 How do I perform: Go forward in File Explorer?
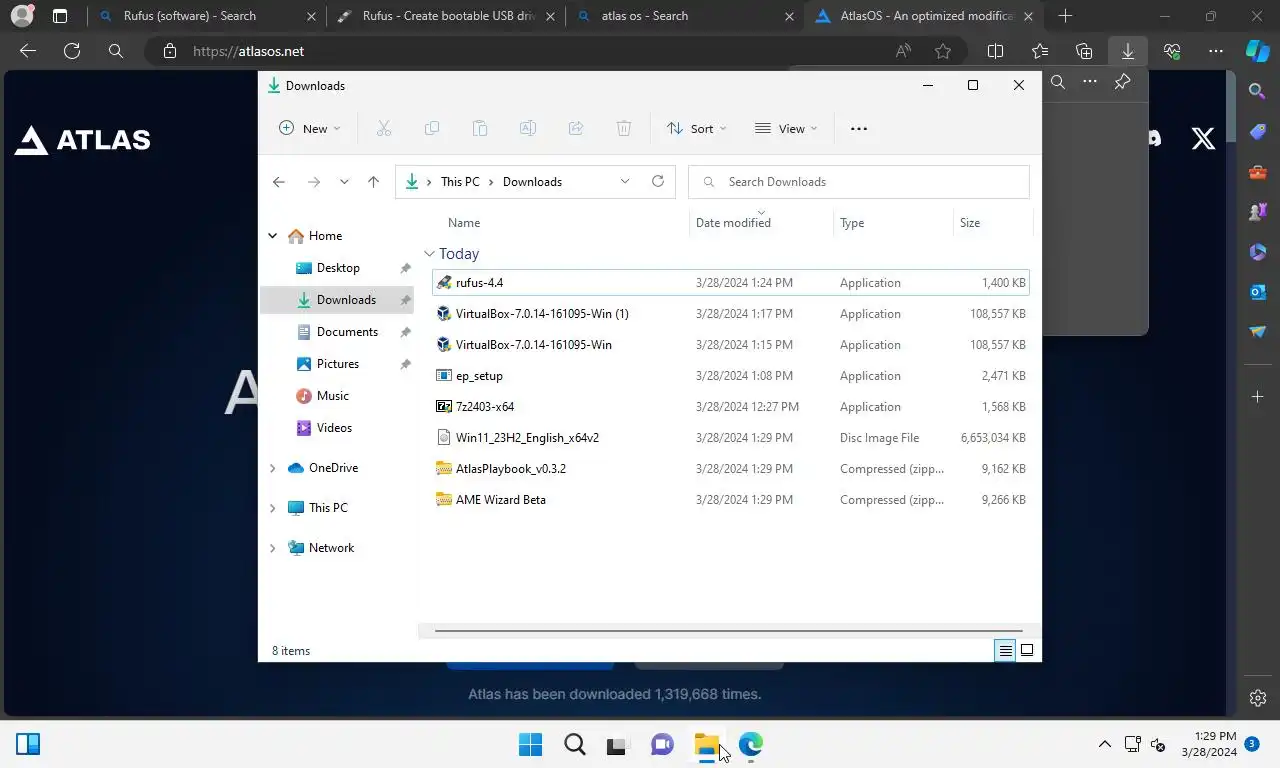tap(314, 182)
